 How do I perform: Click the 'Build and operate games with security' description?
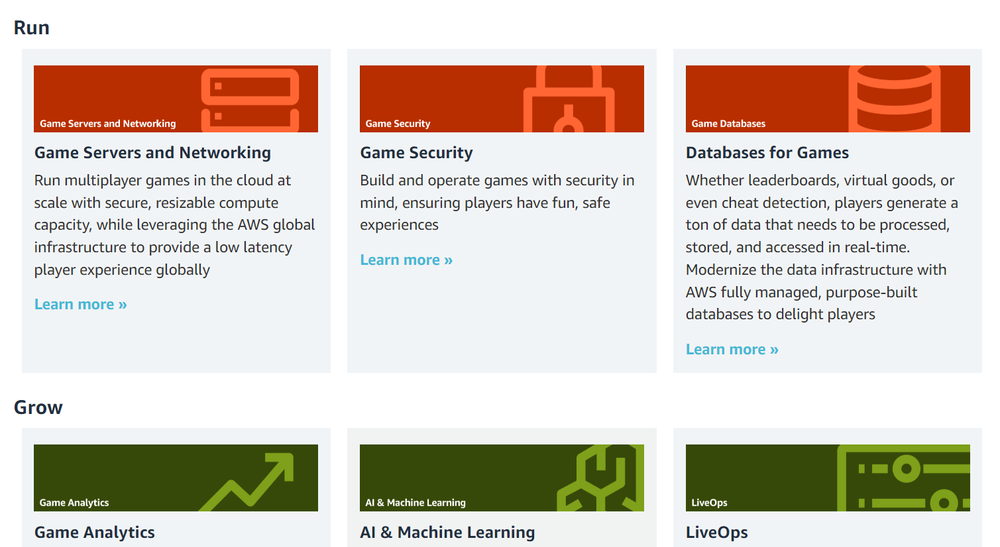[x=497, y=203]
